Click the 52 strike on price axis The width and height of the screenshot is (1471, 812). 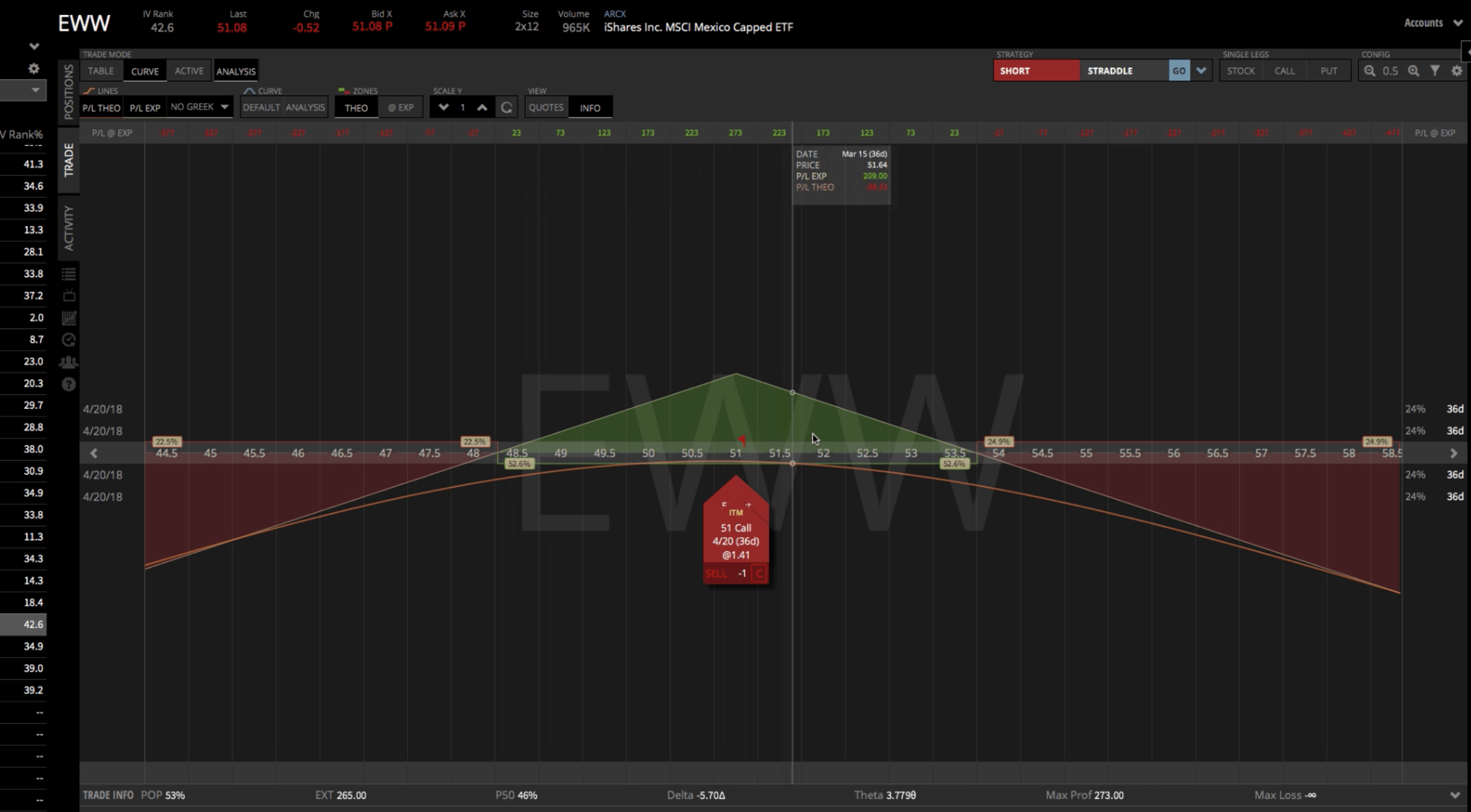[x=823, y=453]
